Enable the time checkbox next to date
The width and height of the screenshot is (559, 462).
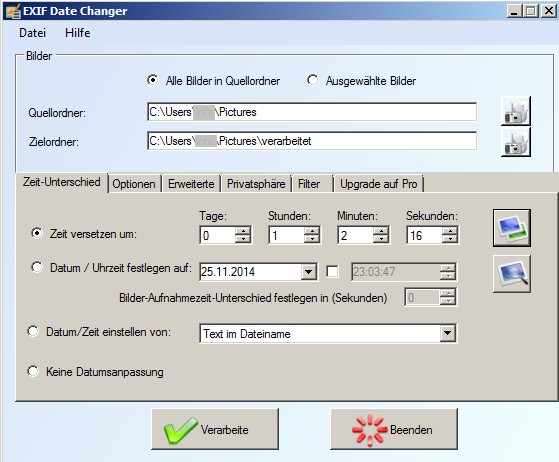(332, 272)
